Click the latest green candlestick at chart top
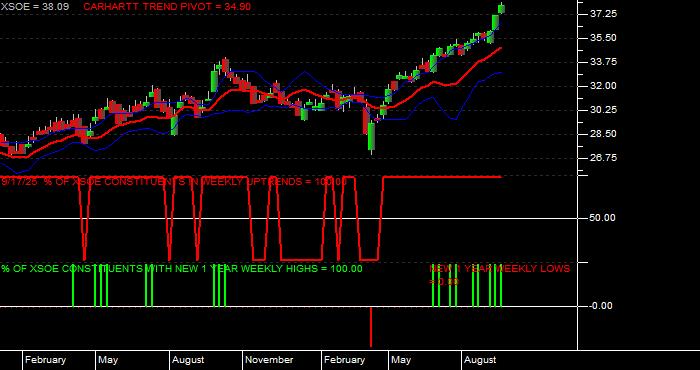 click(501, 8)
